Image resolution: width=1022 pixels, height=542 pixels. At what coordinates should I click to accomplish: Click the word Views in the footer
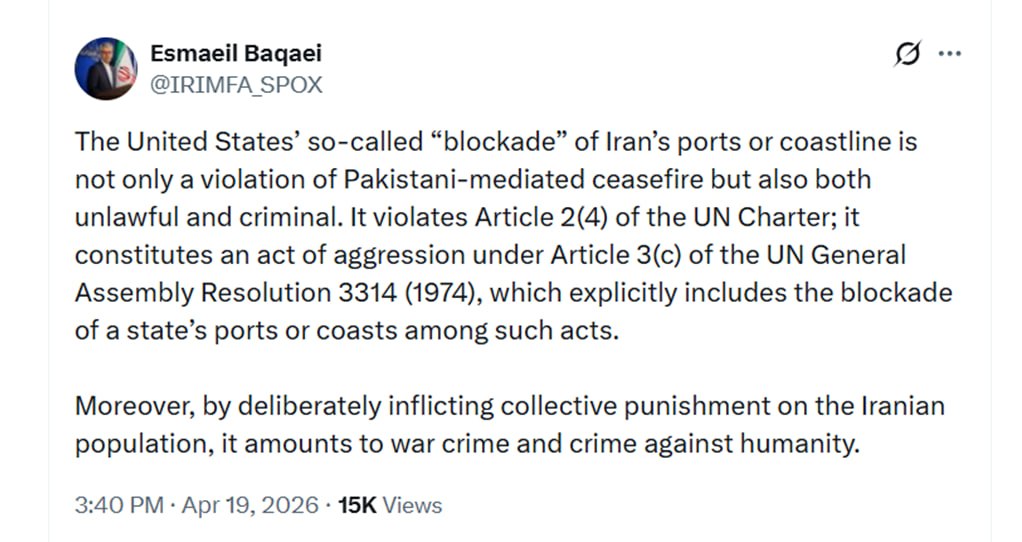(x=412, y=505)
